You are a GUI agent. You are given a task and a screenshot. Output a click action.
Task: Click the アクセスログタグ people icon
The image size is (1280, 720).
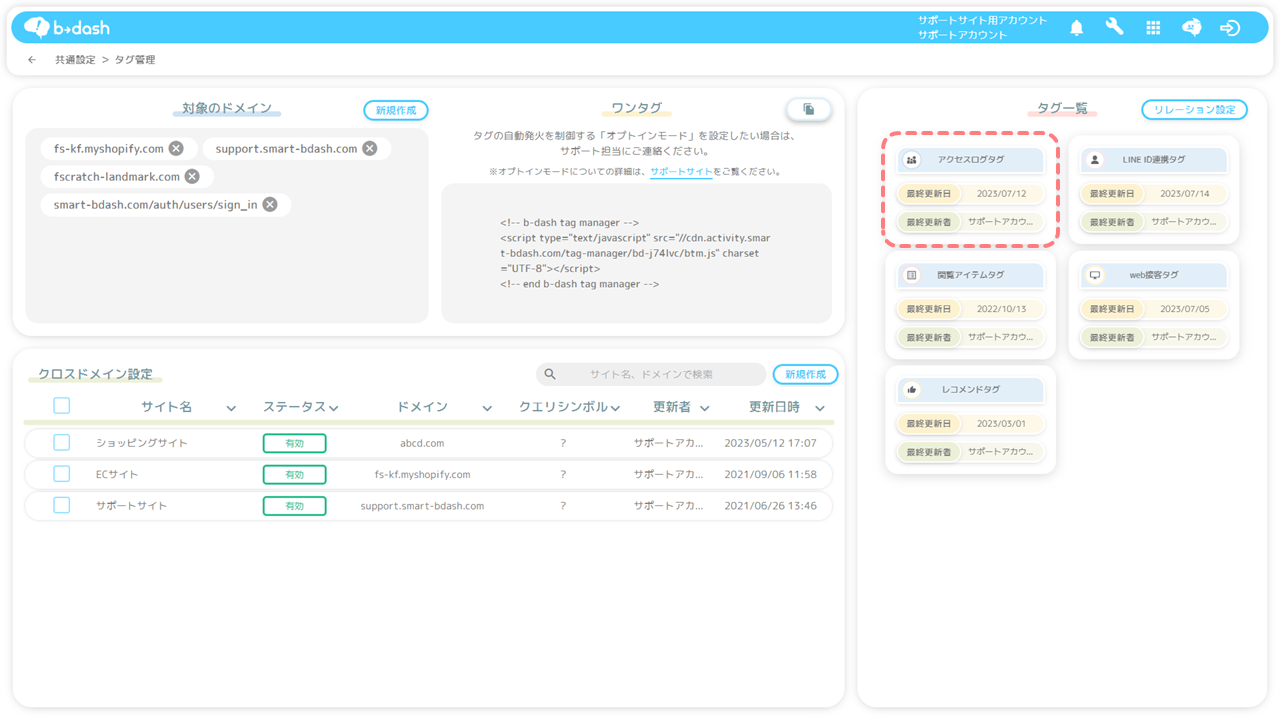click(x=911, y=160)
